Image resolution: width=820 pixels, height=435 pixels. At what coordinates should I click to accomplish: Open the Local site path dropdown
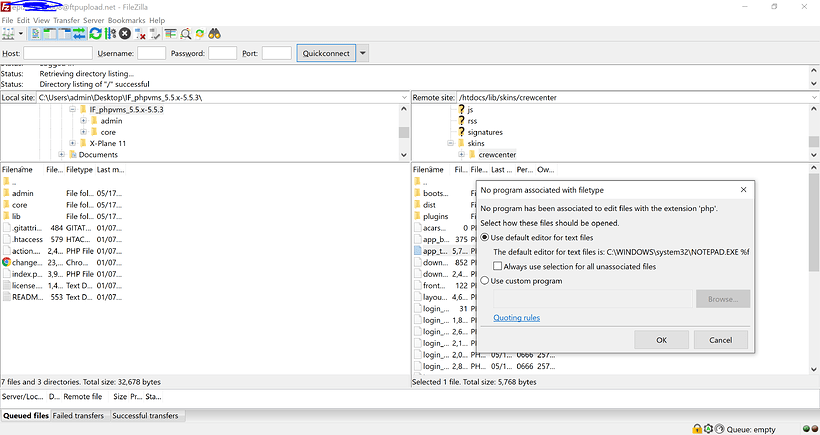(x=403, y=98)
